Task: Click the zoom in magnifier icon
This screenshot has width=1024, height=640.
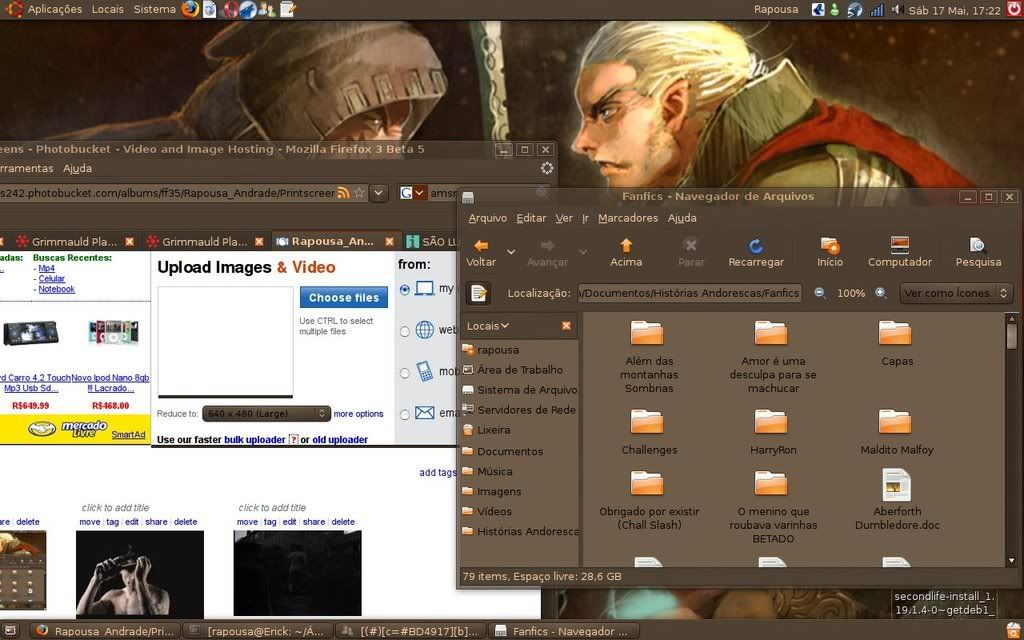Action: tap(881, 293)
